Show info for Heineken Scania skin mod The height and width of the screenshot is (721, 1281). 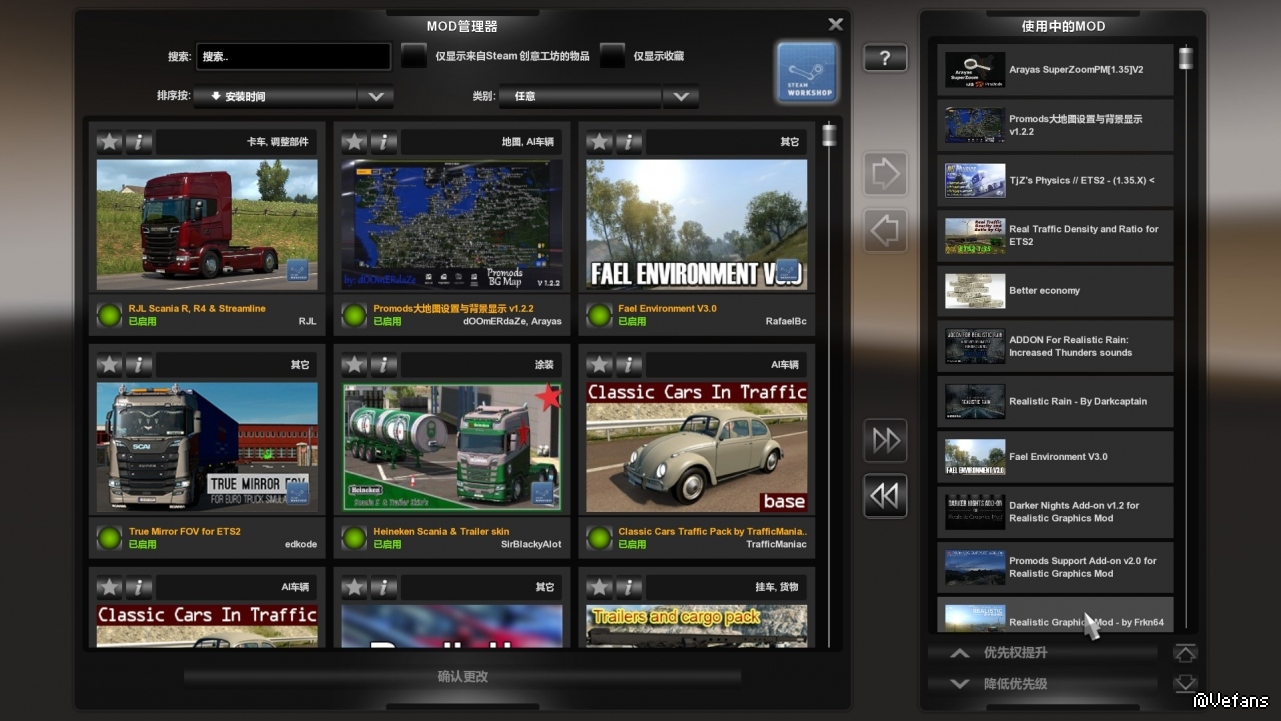[384, 365]
